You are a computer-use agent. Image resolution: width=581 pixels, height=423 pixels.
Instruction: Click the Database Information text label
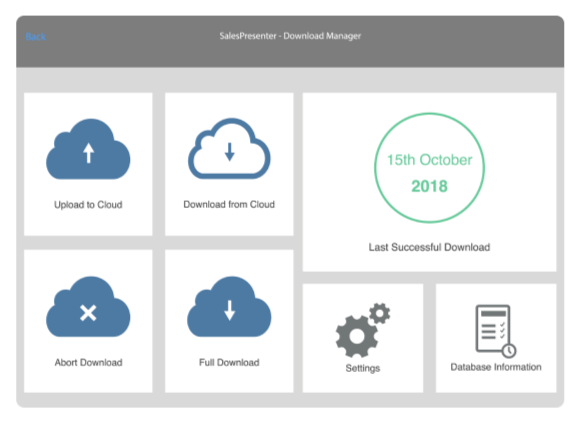pyautogui.click(x=496, y=367)
